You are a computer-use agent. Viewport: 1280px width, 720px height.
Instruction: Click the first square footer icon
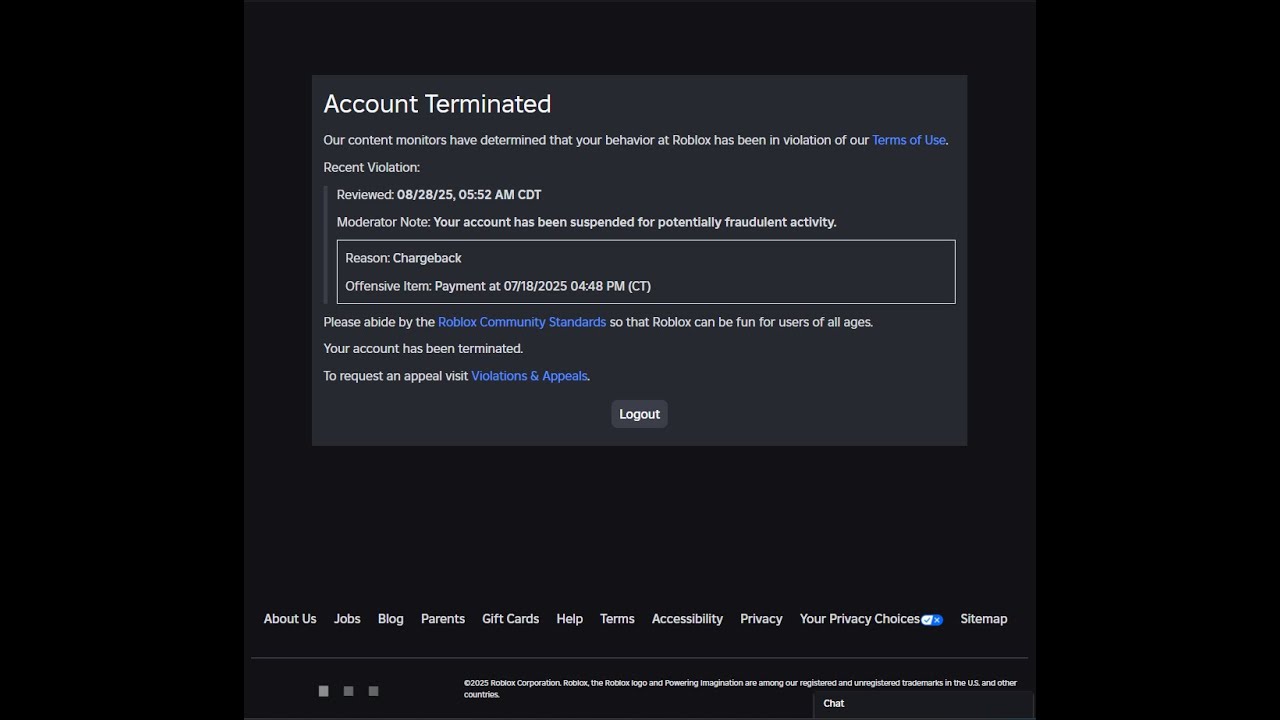click(x=323, y=691)
